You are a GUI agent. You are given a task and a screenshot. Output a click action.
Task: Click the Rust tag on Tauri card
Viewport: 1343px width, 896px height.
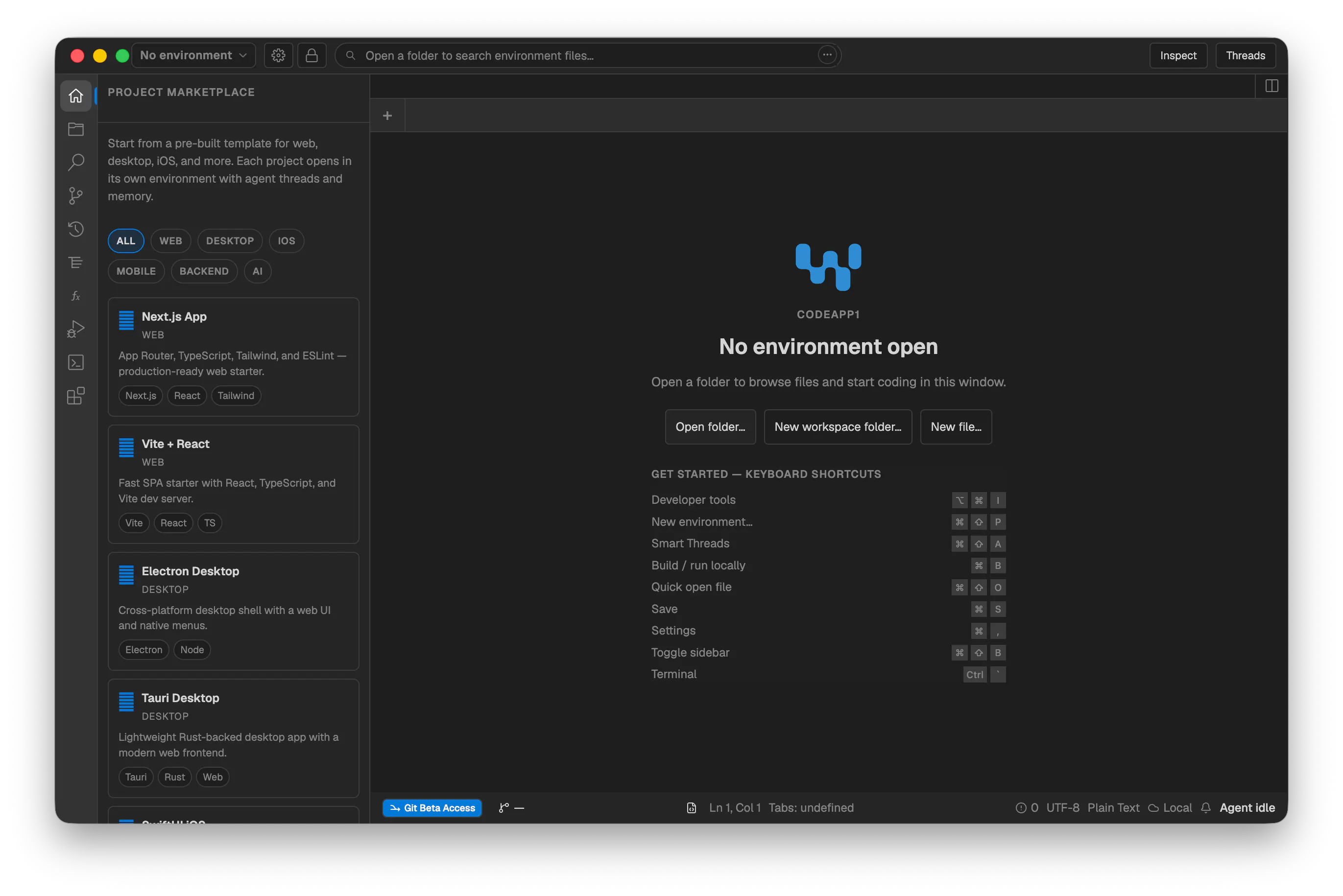tap(174, 777)
